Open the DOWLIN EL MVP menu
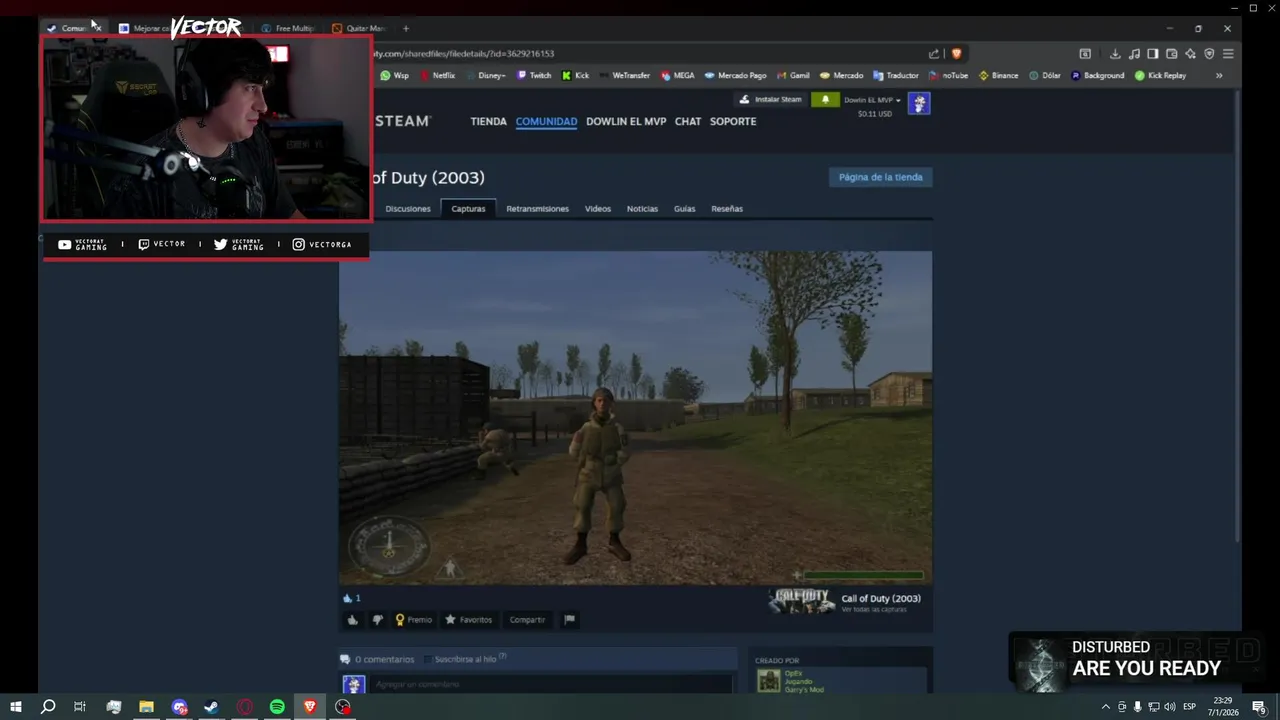The width and height of the screenshot is (1280, 720). [626, 121]
